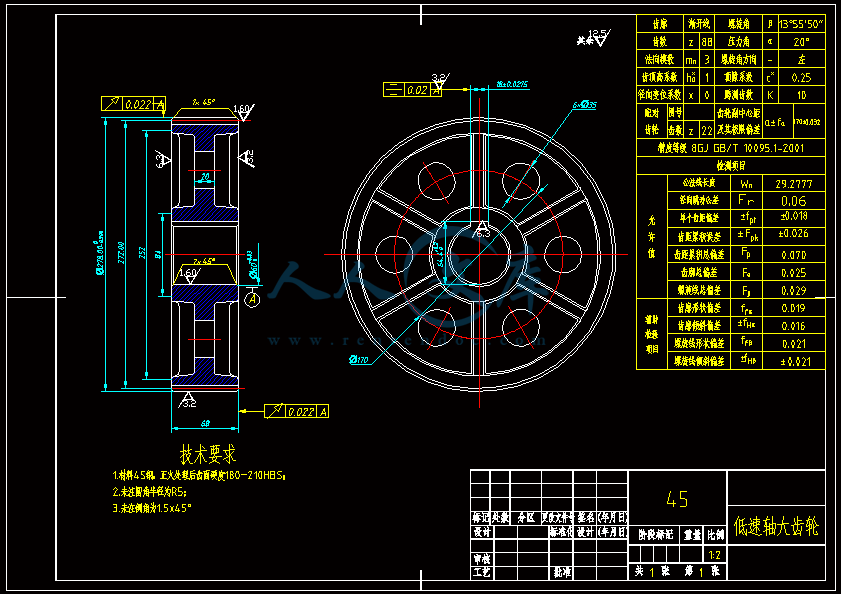Click the value 0.019 in the table
This screenshot has height=594, width=841.
point(794,308)
